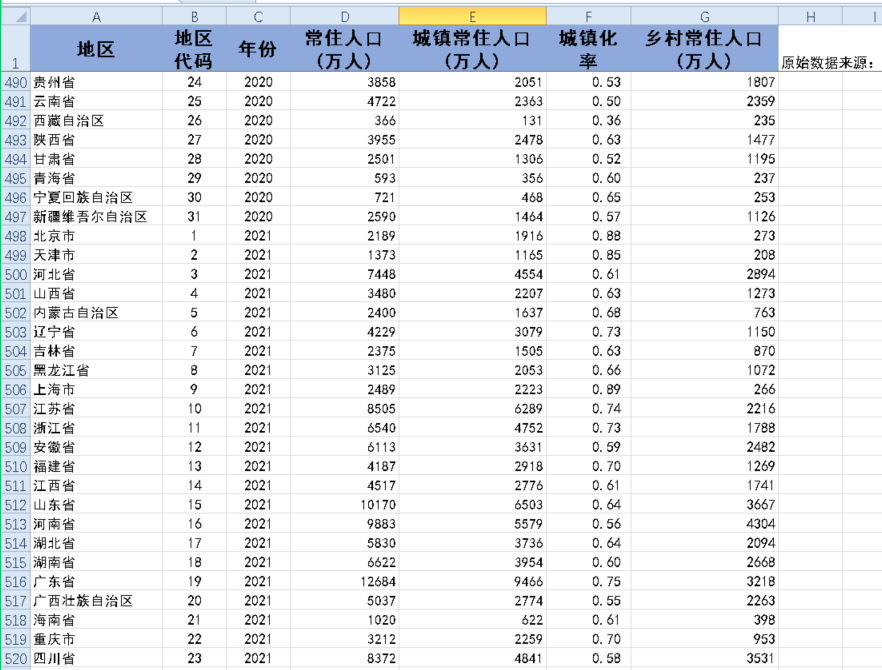Select column A header
Viewport: 882px width, 670px height.
[x=96, y=17]
